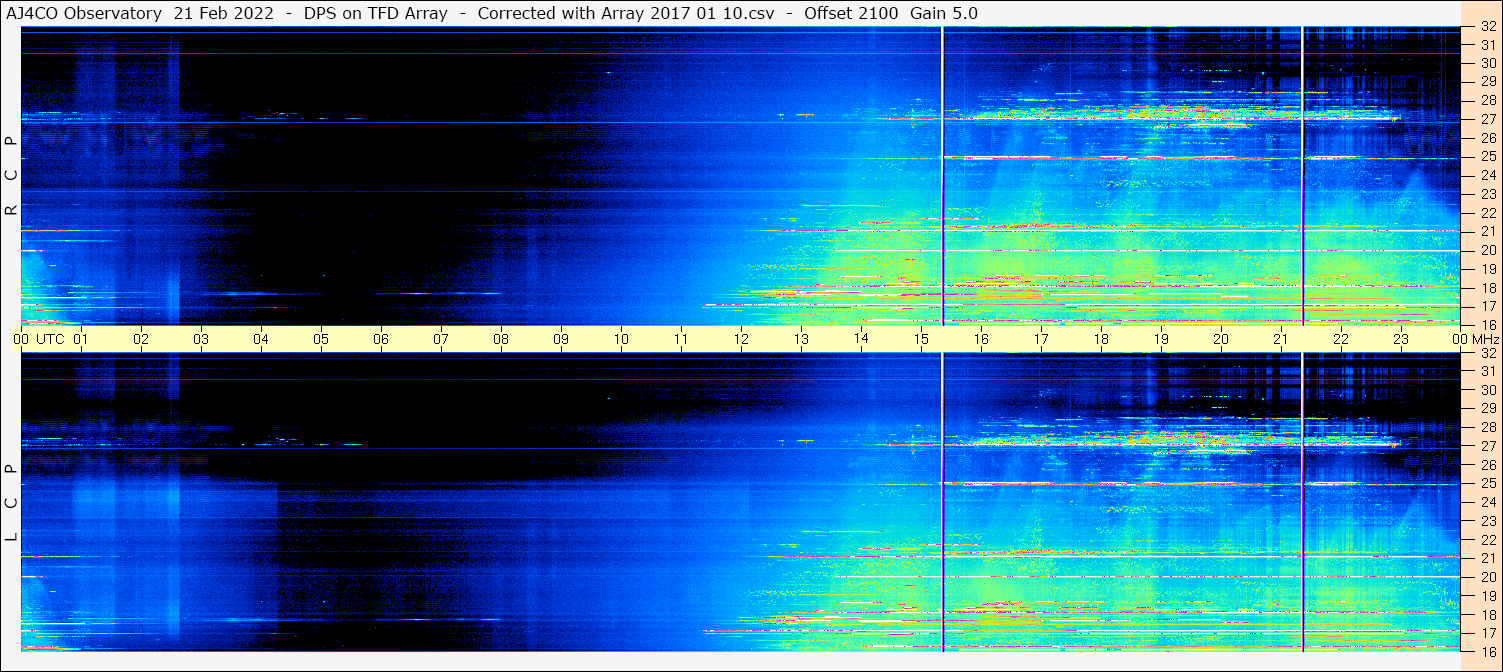Click the 01 hour time axis label
This screenshot has height=672, width=1503.
coord(81,339)
